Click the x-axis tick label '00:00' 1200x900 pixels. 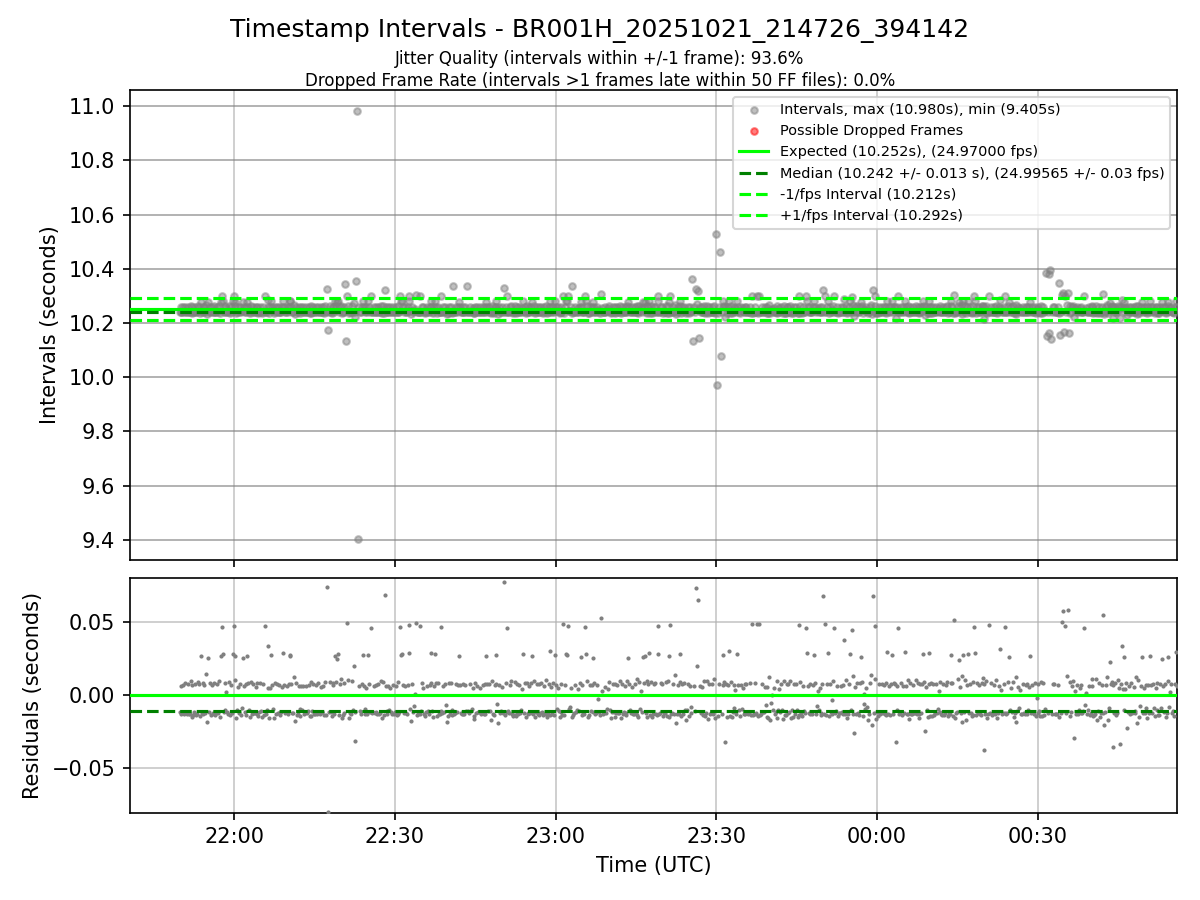point(877,836)
